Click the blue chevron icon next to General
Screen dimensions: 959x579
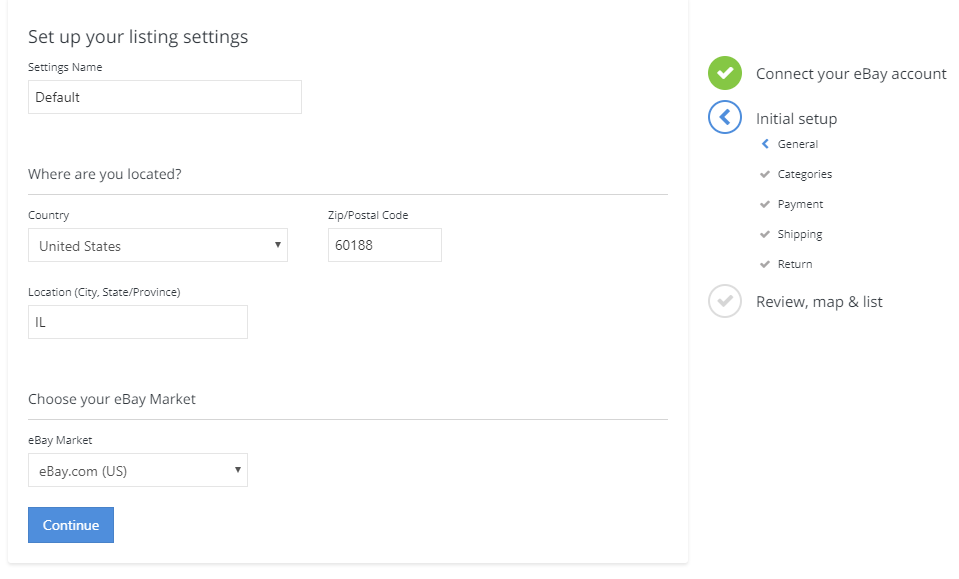(765, 144)
